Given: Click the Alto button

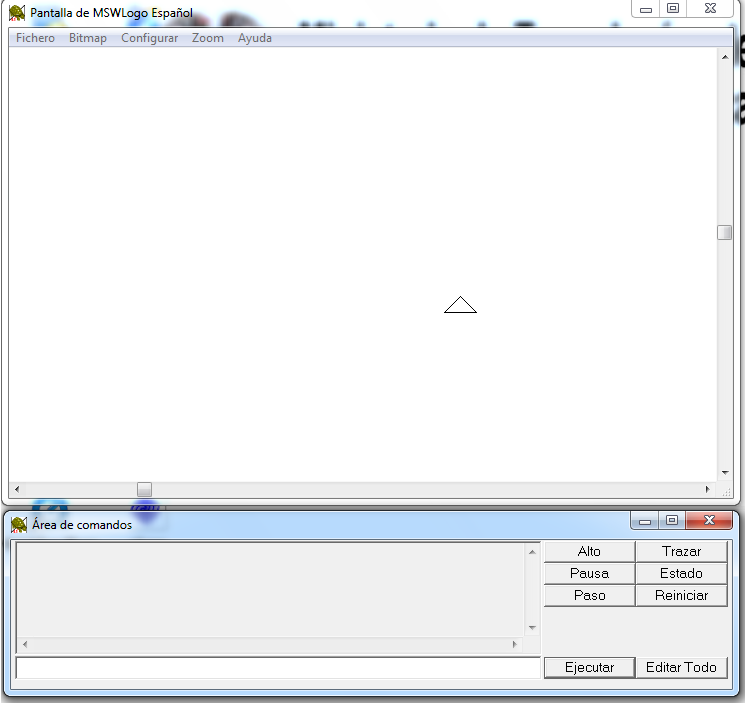Looking at the screenshot, I should (589, 551).
